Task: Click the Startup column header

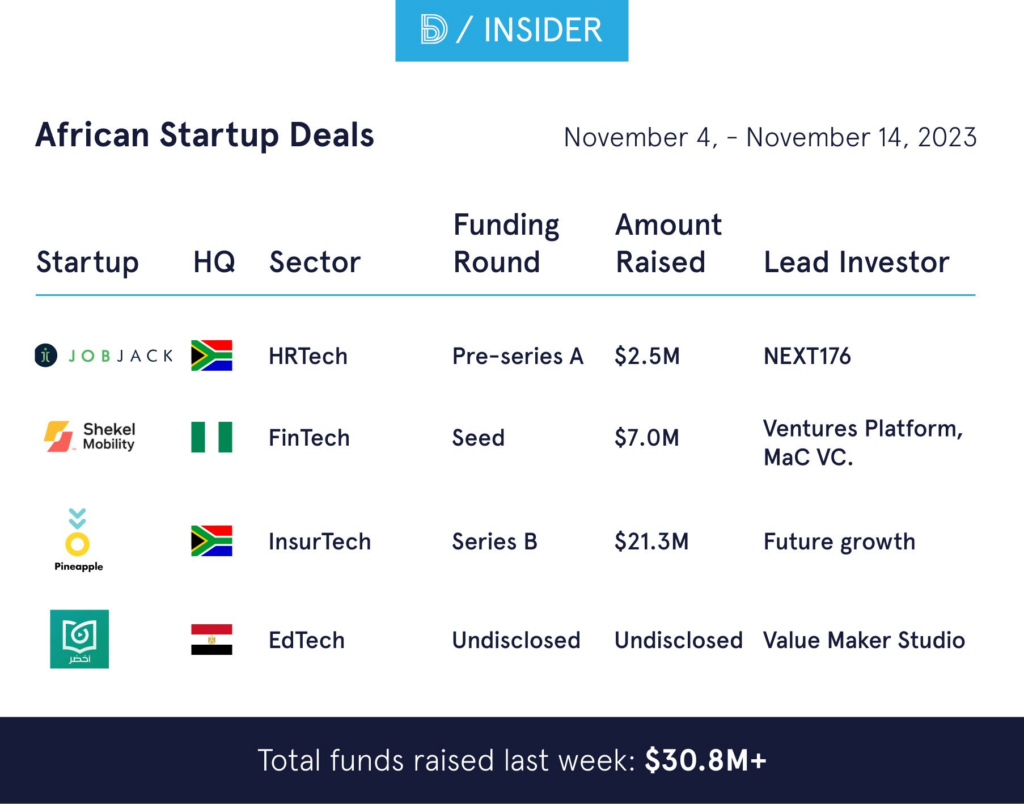Action: [87, 262]
